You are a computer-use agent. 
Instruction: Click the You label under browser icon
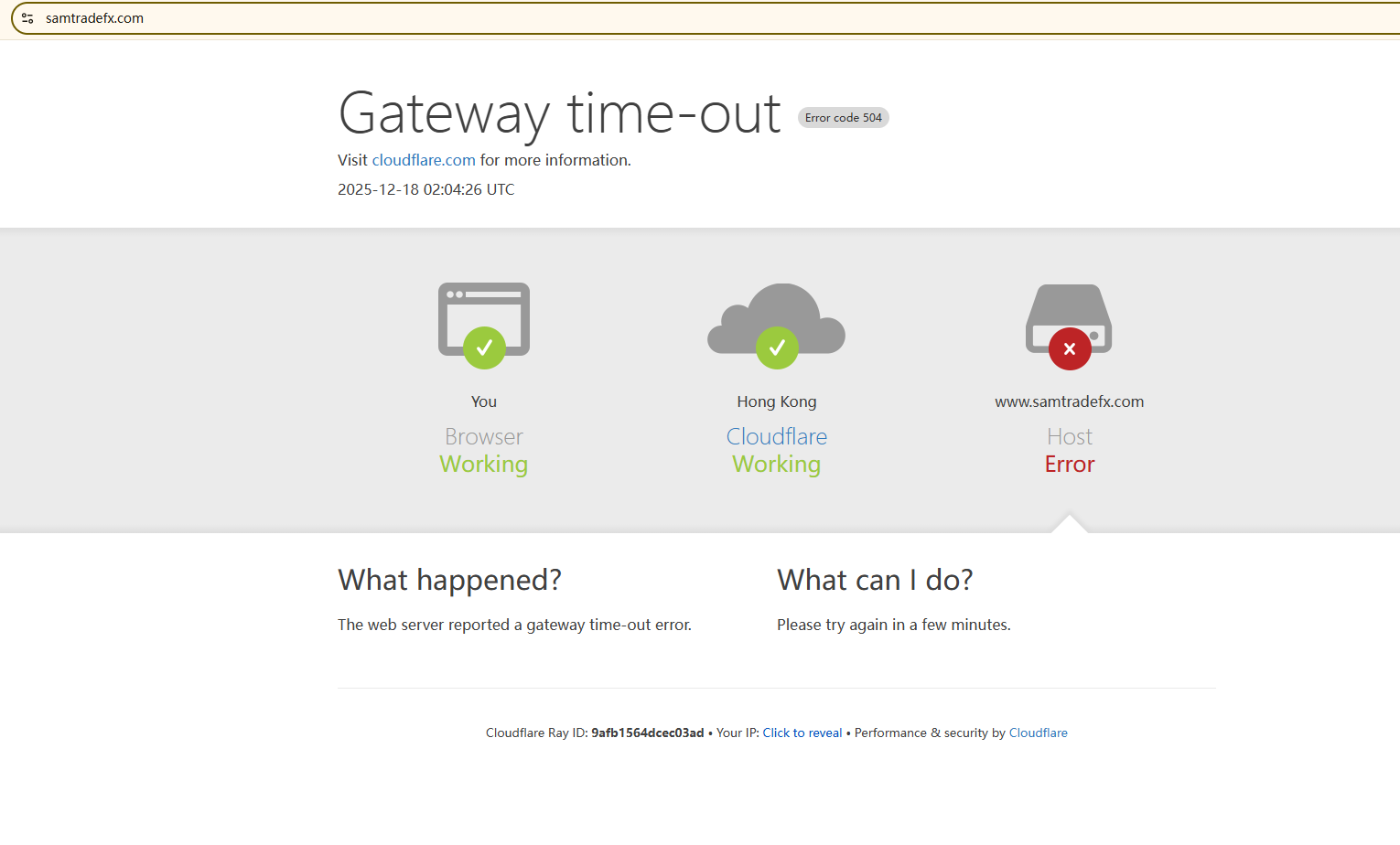484,401
